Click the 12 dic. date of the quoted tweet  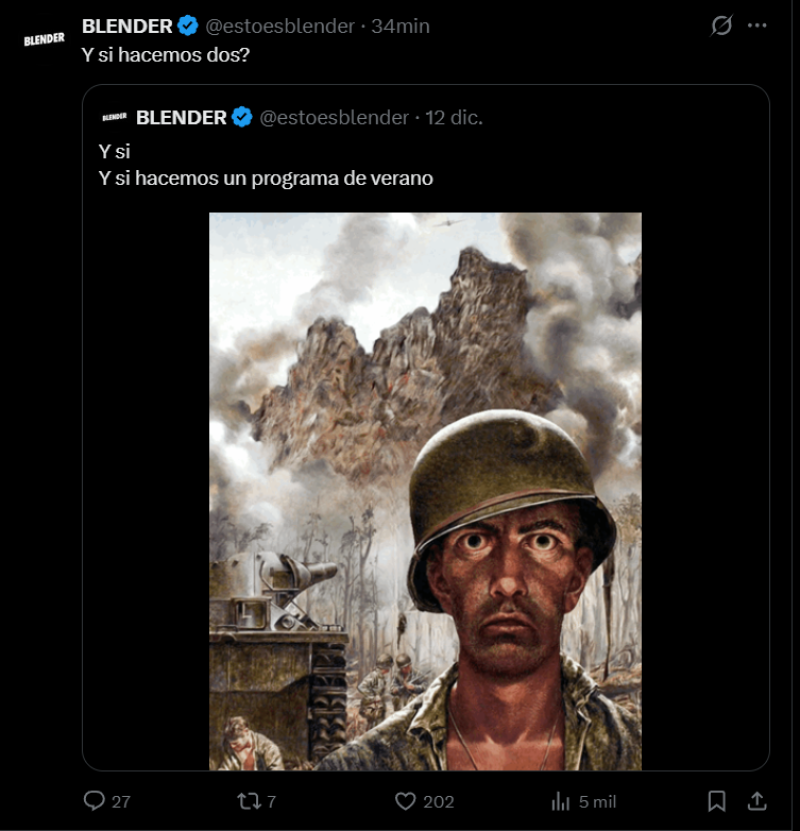click(x=454, y=117)
